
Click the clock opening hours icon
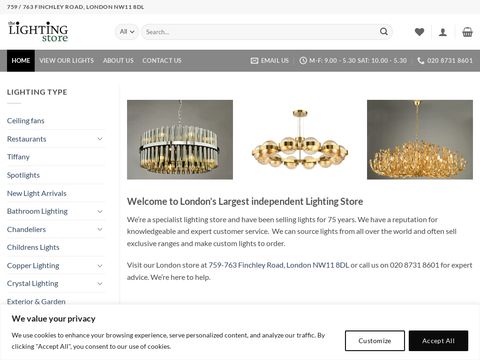tap(303, 61)
